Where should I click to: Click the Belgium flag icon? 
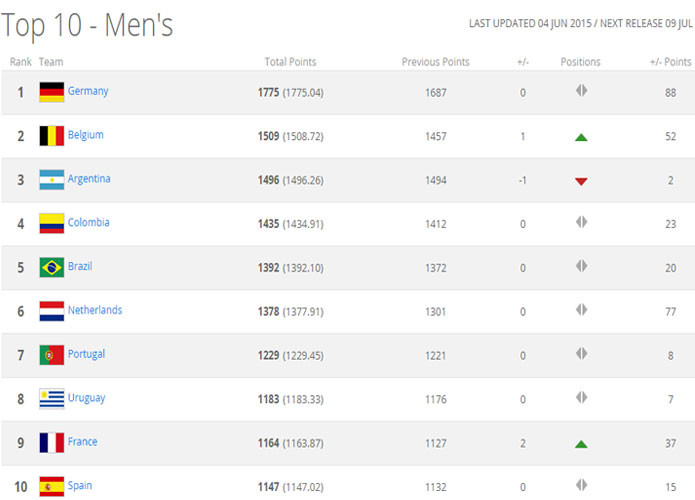point(51,136)
